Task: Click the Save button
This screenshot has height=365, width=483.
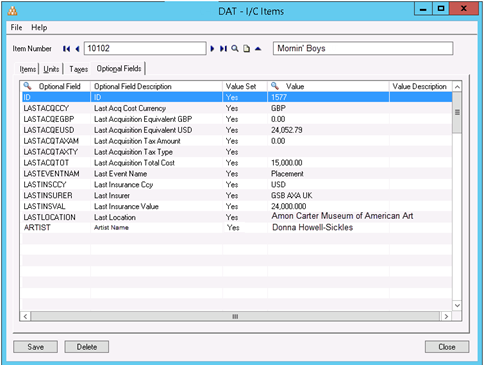Action: coord(35,347)
